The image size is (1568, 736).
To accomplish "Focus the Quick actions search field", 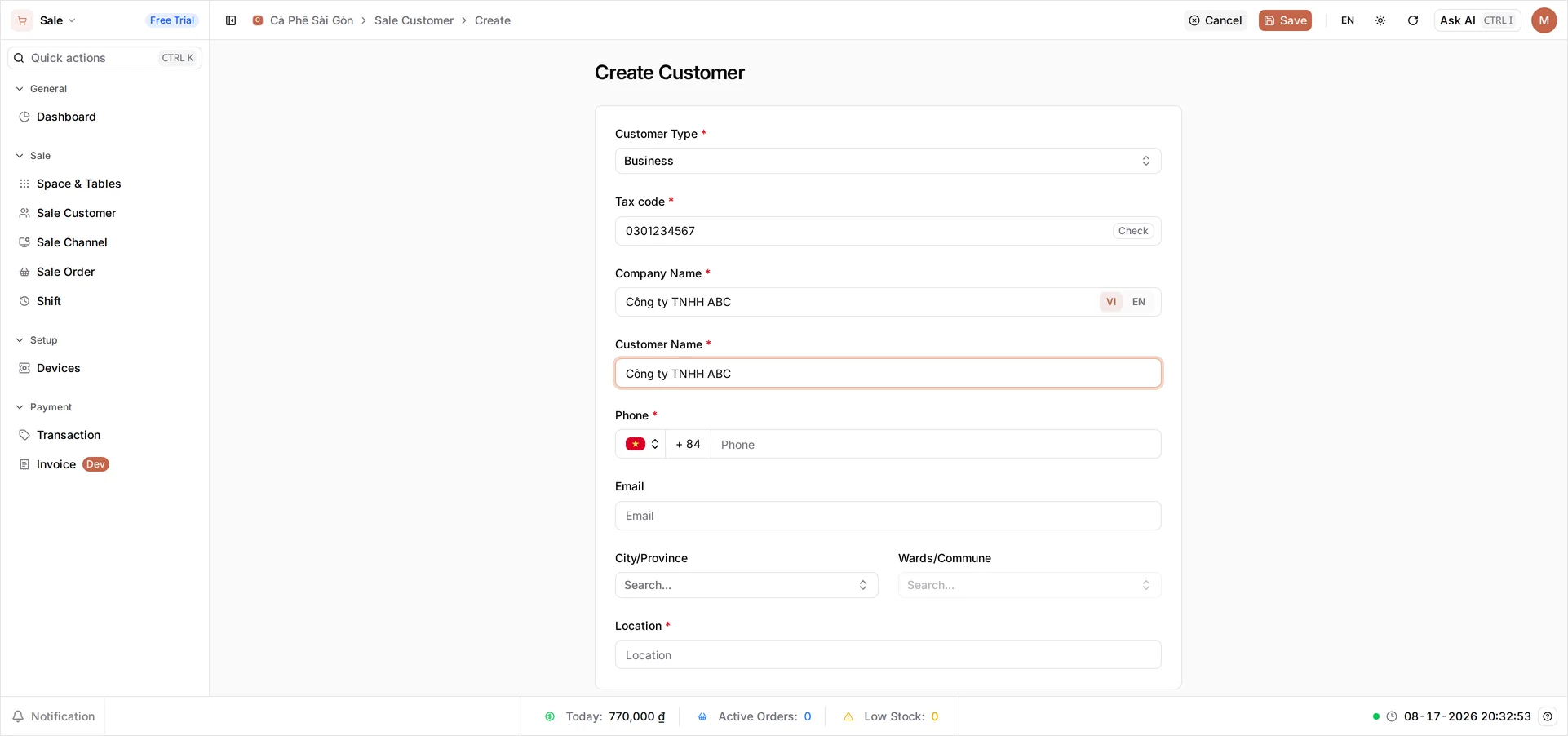I will [104, 58].
